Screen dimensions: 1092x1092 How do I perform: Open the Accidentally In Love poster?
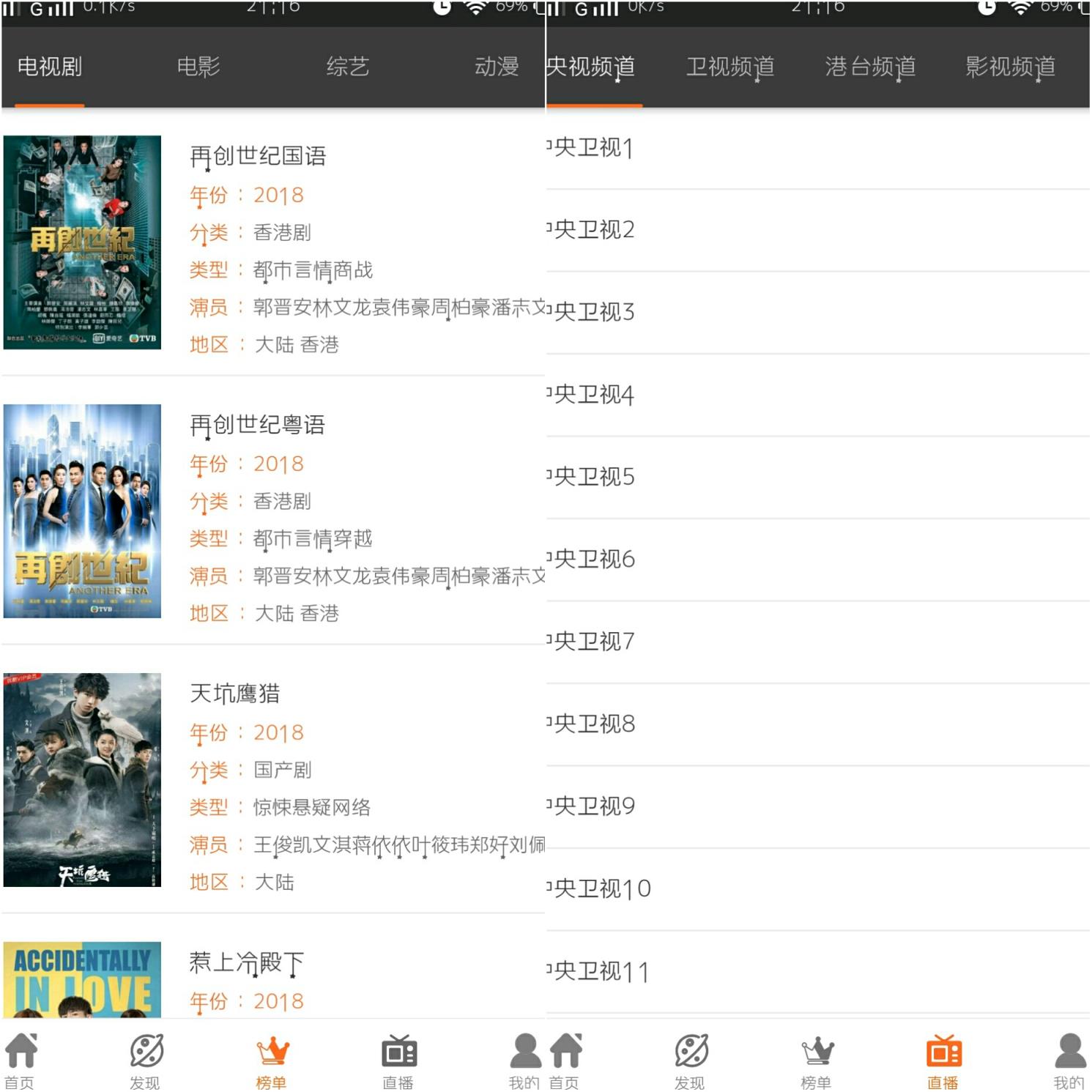coord(83,981)
